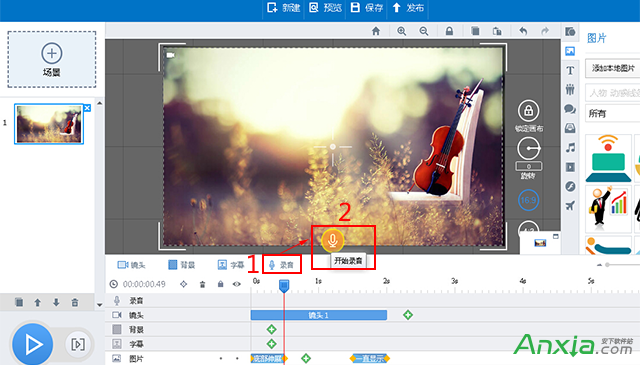The height and width of the screenshot is (365, 640).
Task: Open the music note sidebar panel
Action: (570, 147)
